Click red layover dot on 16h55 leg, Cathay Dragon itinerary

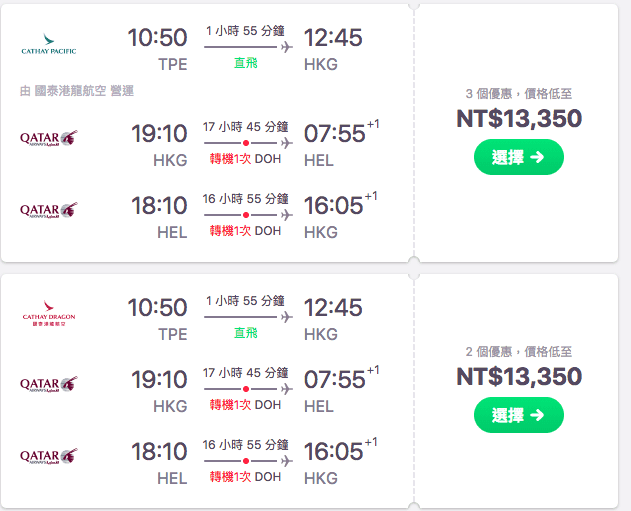[x=245, y=461]
